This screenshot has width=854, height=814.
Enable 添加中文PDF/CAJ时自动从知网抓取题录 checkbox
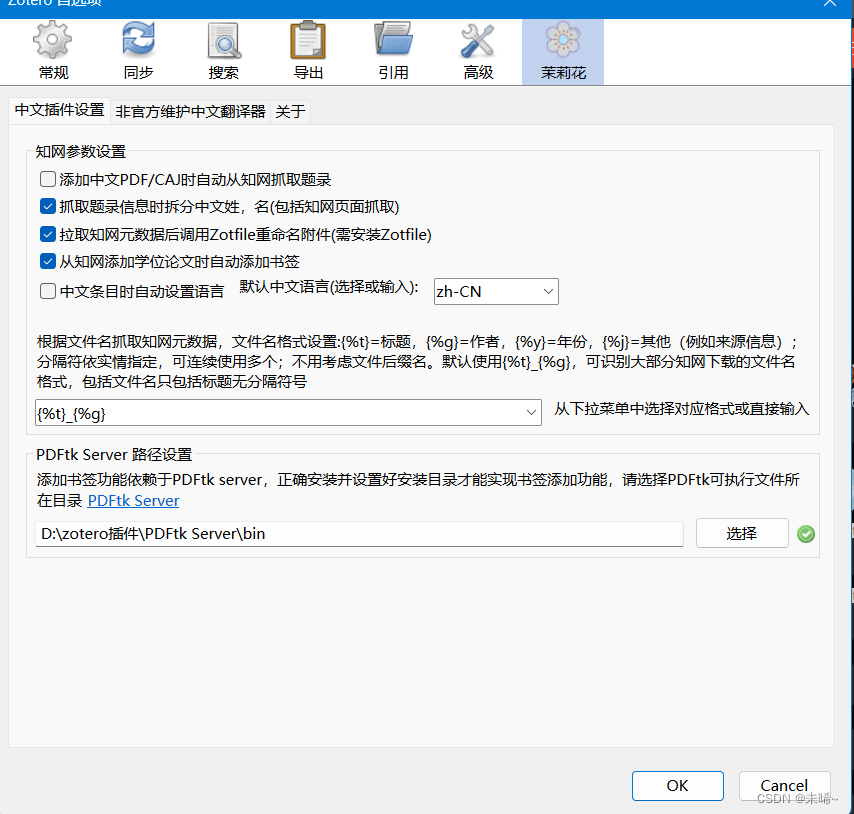pyautogui.click(x=48, y=179)
